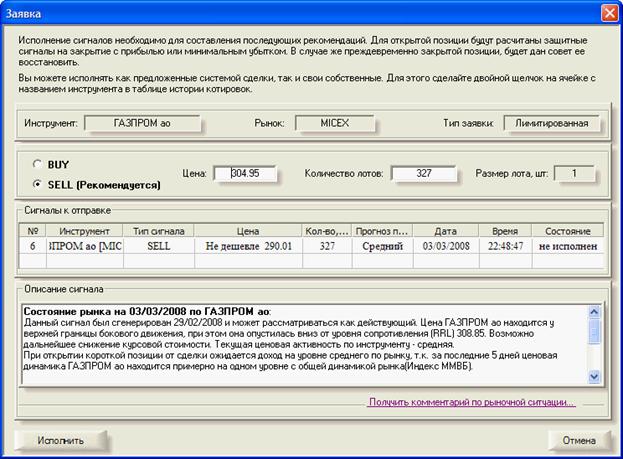623x459 pixels.
Task: Click scroll up arrow in signal description
Action: click(x=594, y=312)
